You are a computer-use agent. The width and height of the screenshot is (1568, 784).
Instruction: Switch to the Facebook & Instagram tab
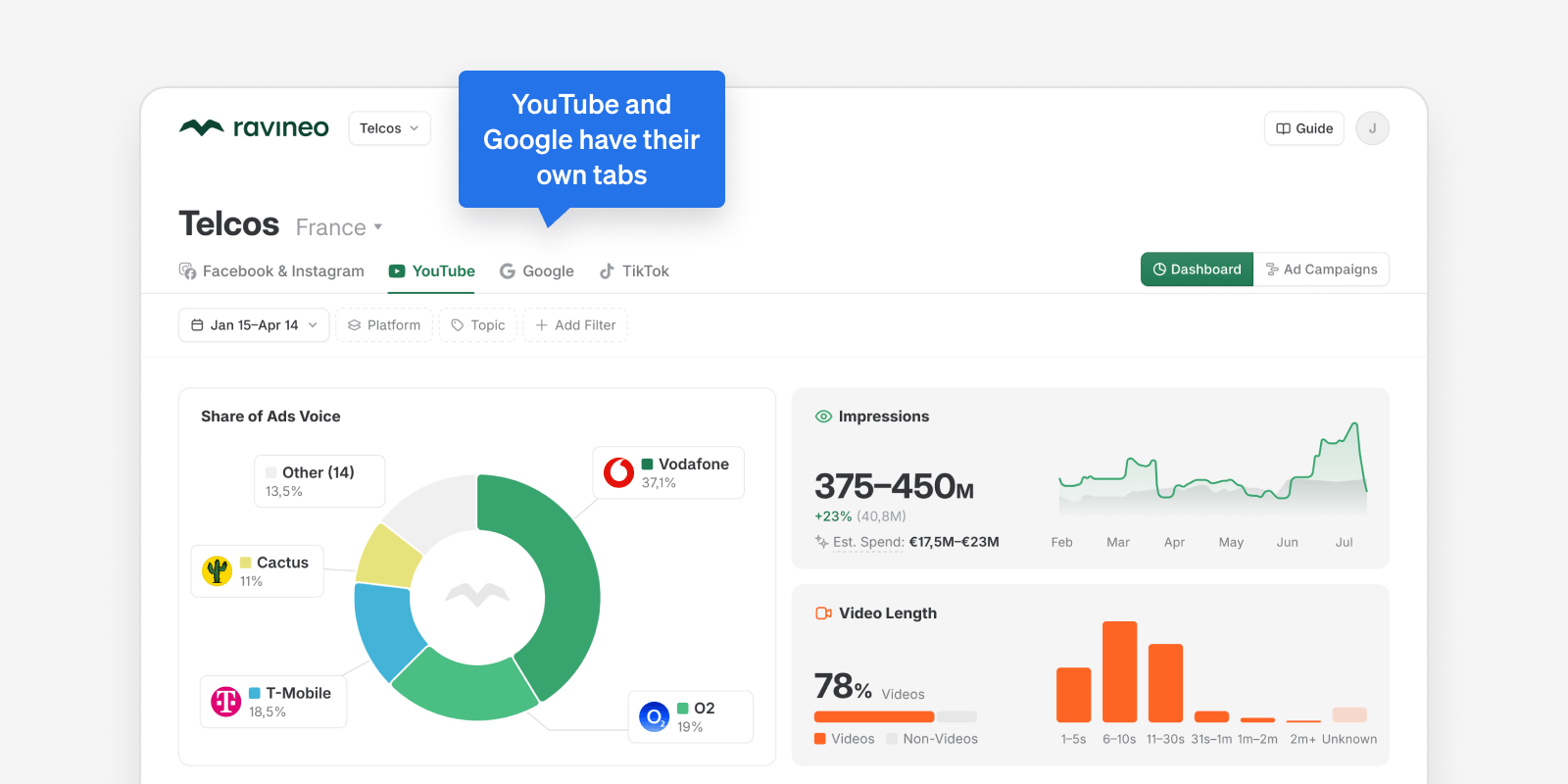coord(271,271)
